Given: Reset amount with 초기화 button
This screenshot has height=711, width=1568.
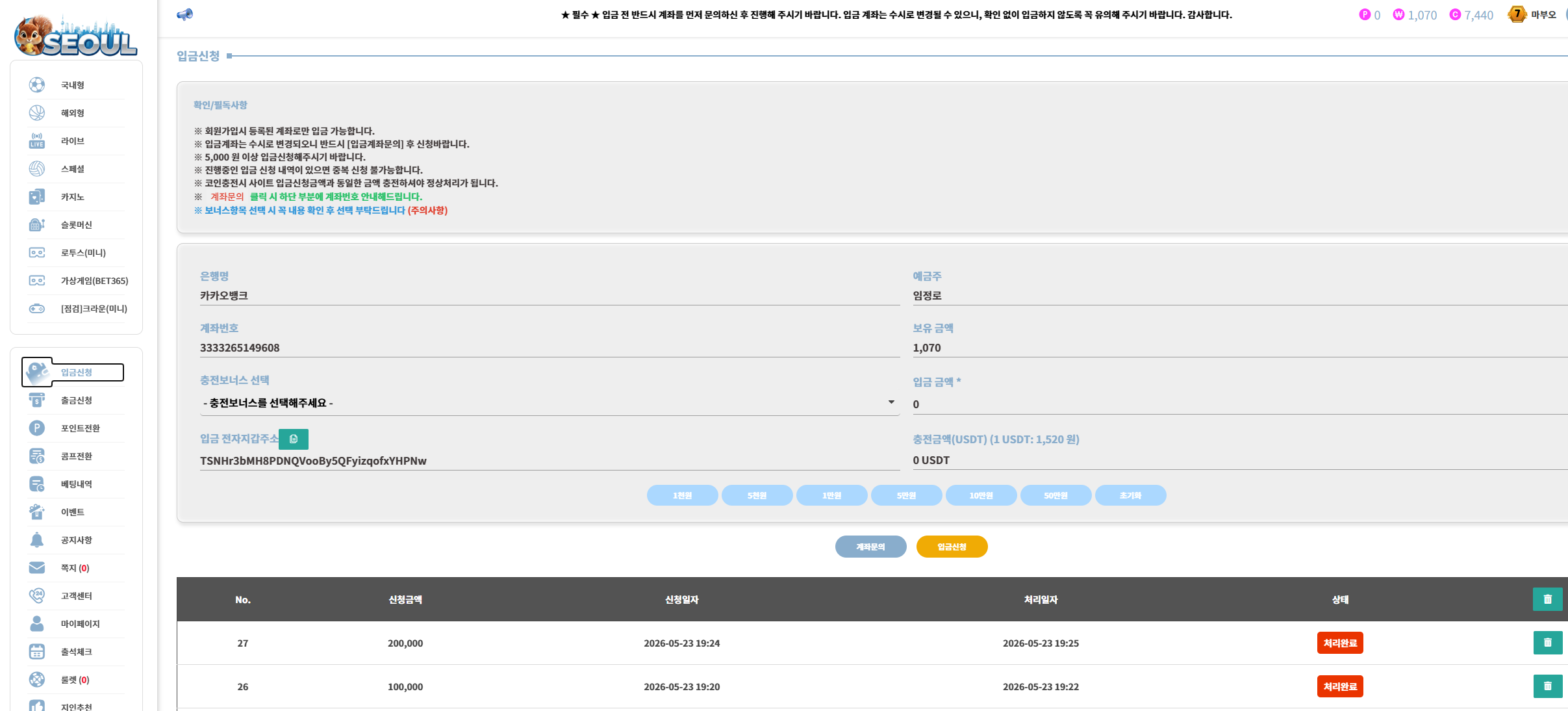Looking at the screenshot, I should click(1130, 495).
